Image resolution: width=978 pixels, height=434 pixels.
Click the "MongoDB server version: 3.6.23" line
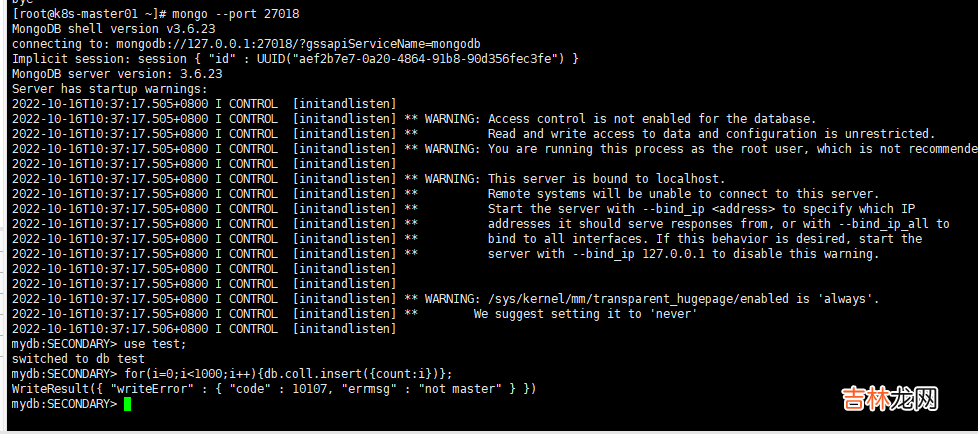pos(117,74)
